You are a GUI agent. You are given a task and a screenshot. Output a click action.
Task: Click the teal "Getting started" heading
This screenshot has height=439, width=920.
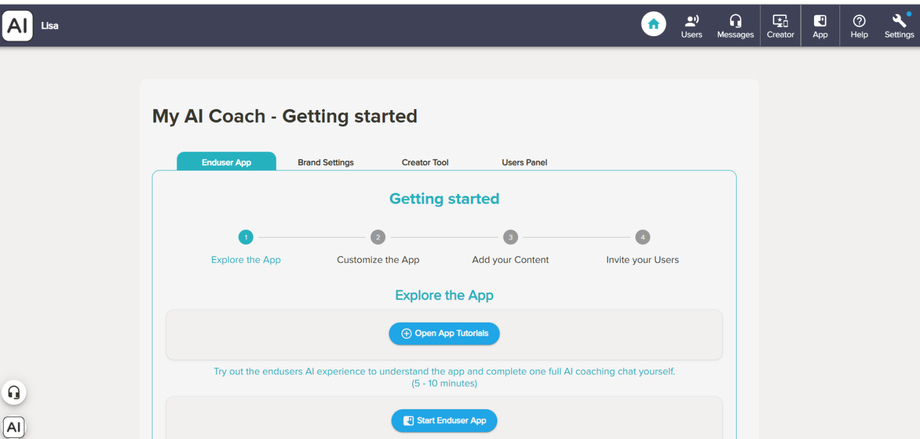[x=444, y=199]
